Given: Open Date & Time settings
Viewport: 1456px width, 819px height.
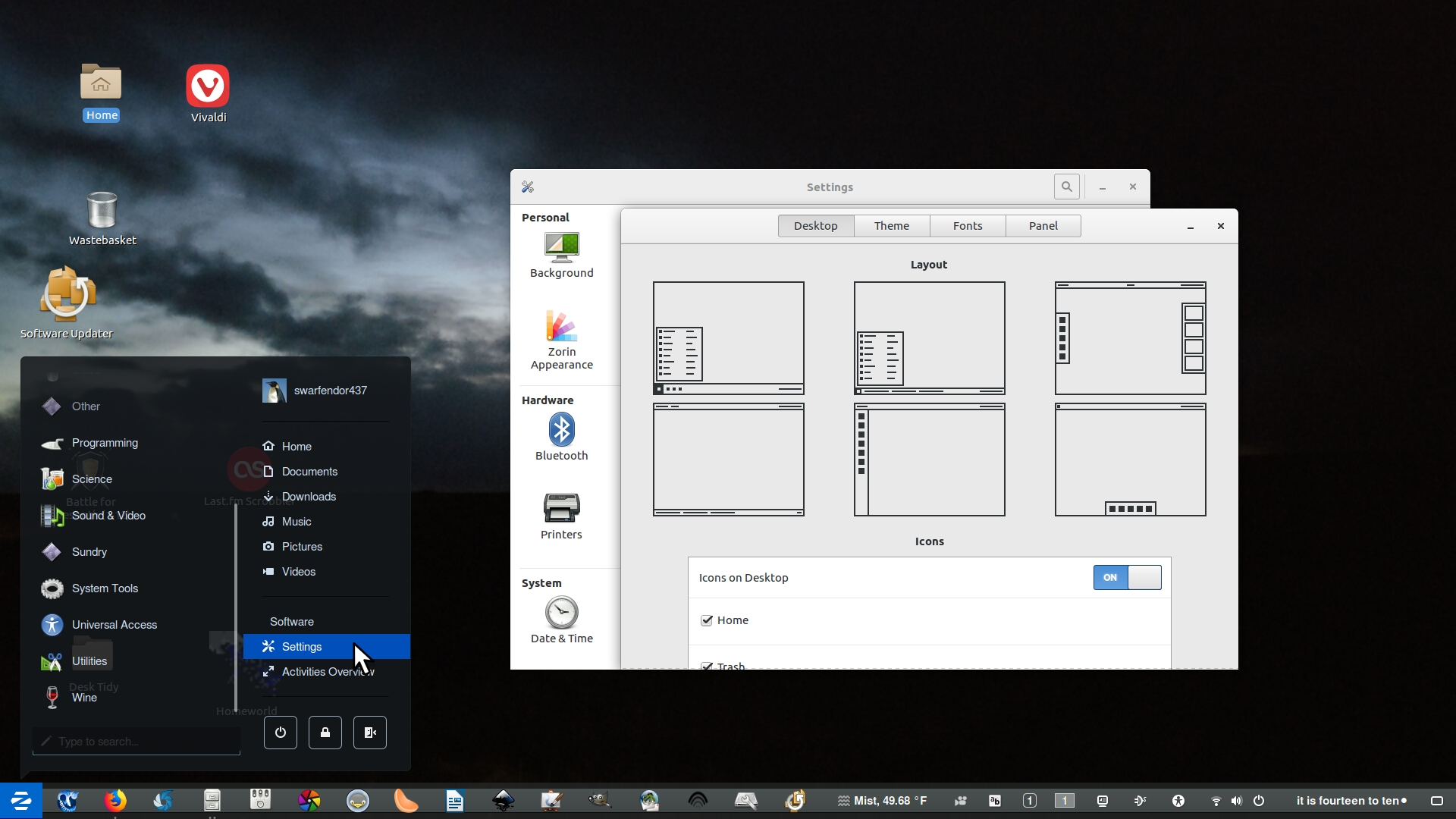Looking at the screenshot, I should click(x=561, y=620).
